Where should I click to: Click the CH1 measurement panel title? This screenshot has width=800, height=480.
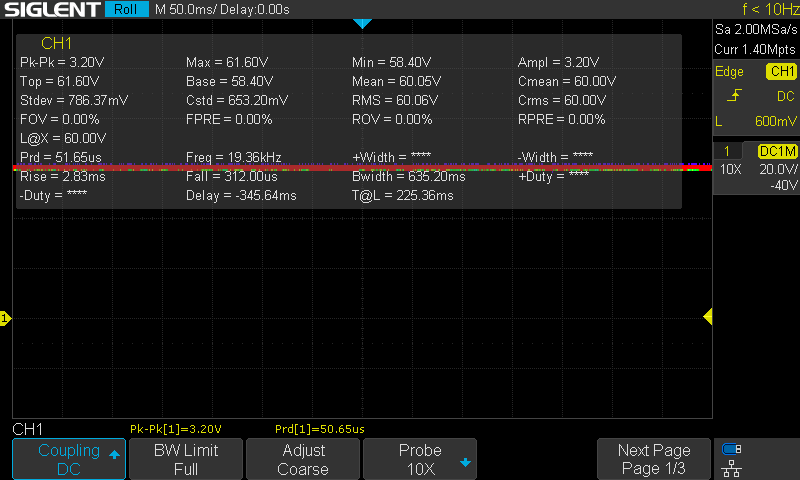[56, 43]
